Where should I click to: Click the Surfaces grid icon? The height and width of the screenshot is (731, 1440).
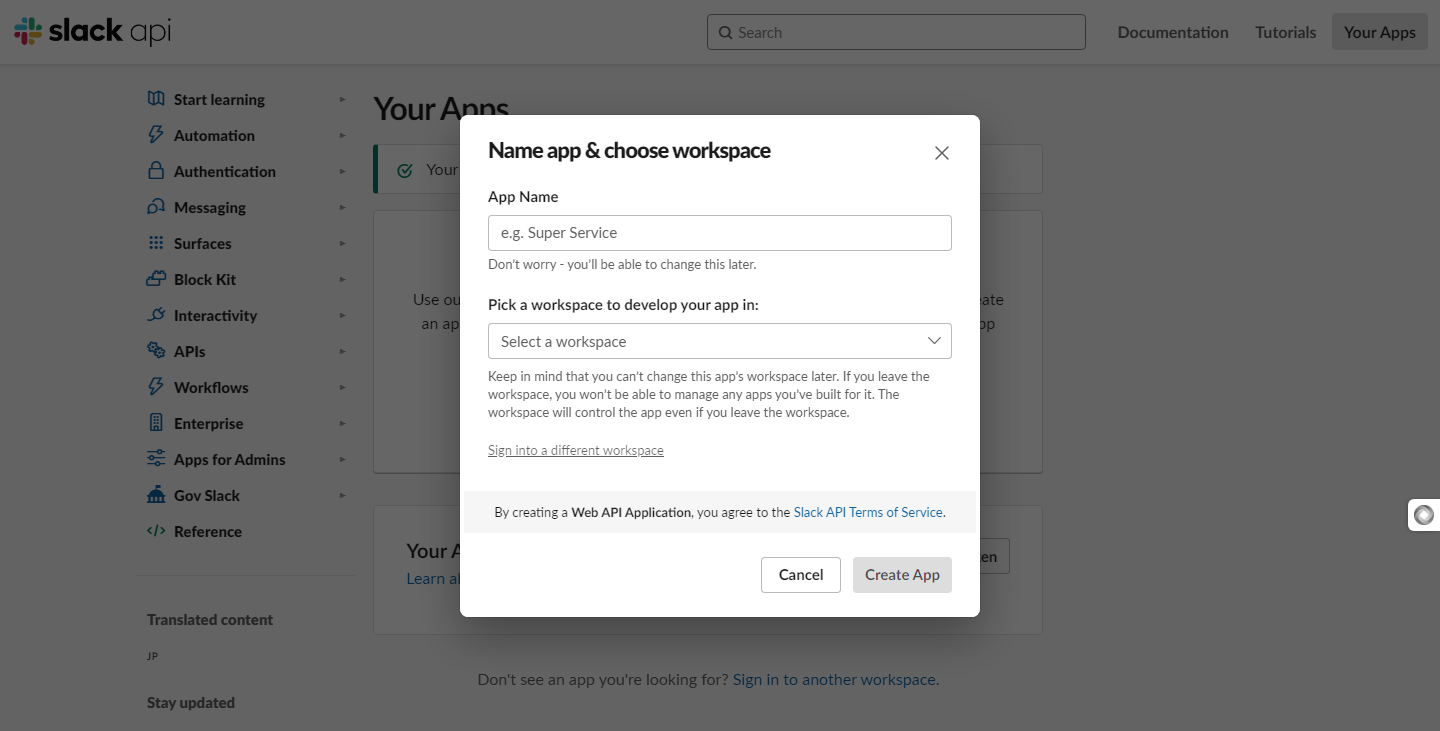(156, 243)
